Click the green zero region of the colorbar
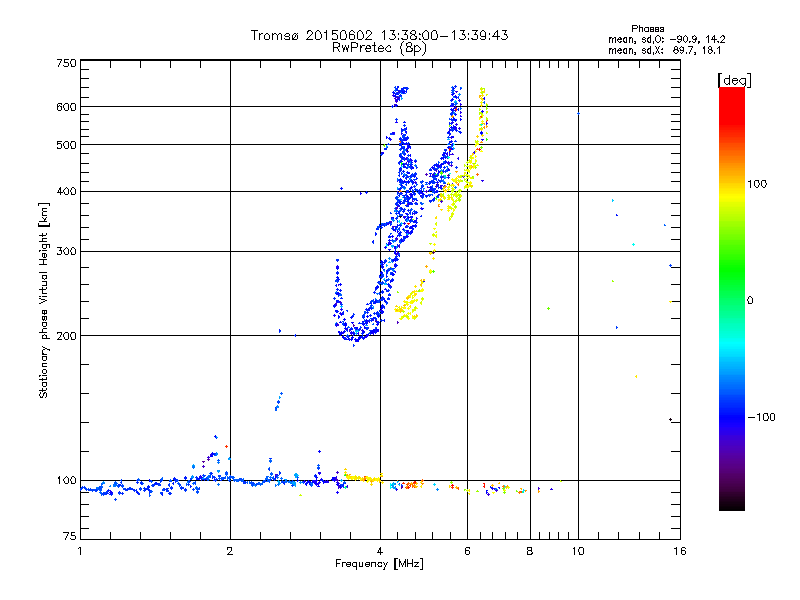The height and width of the screenshot is (600, 800). pos(732,300)
